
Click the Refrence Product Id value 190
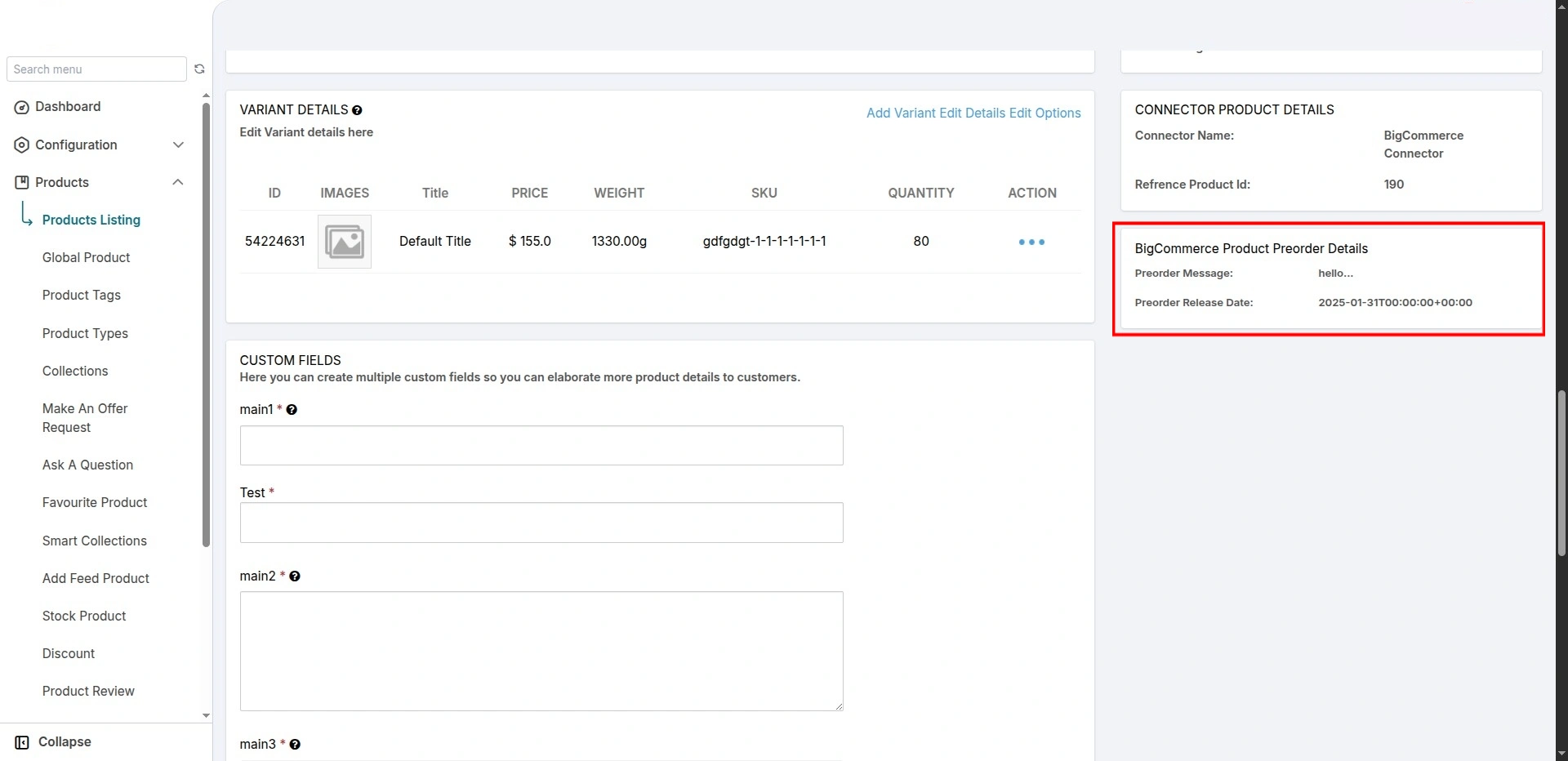1394,185
